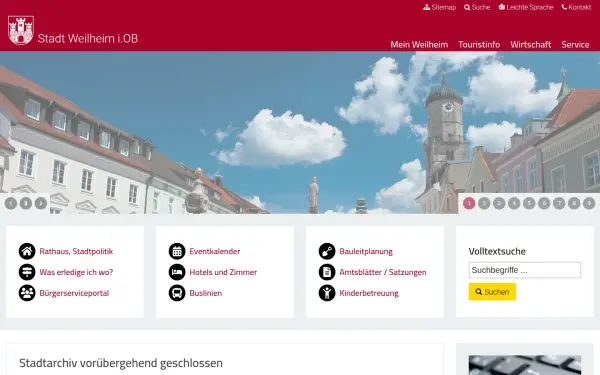Open the Buslinien link
This screenshot has height=375, width=600.
tap(205, 293)
